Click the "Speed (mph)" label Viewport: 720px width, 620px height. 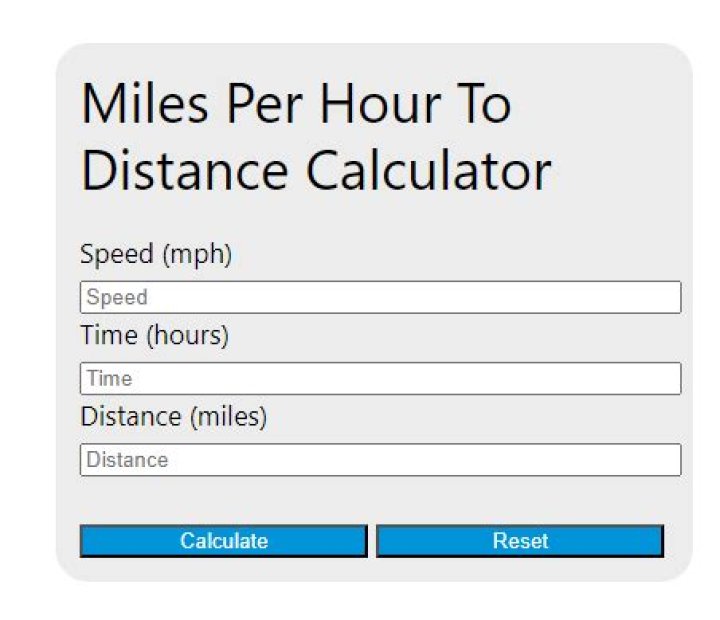pyautogui.click(x=155, y=255)
